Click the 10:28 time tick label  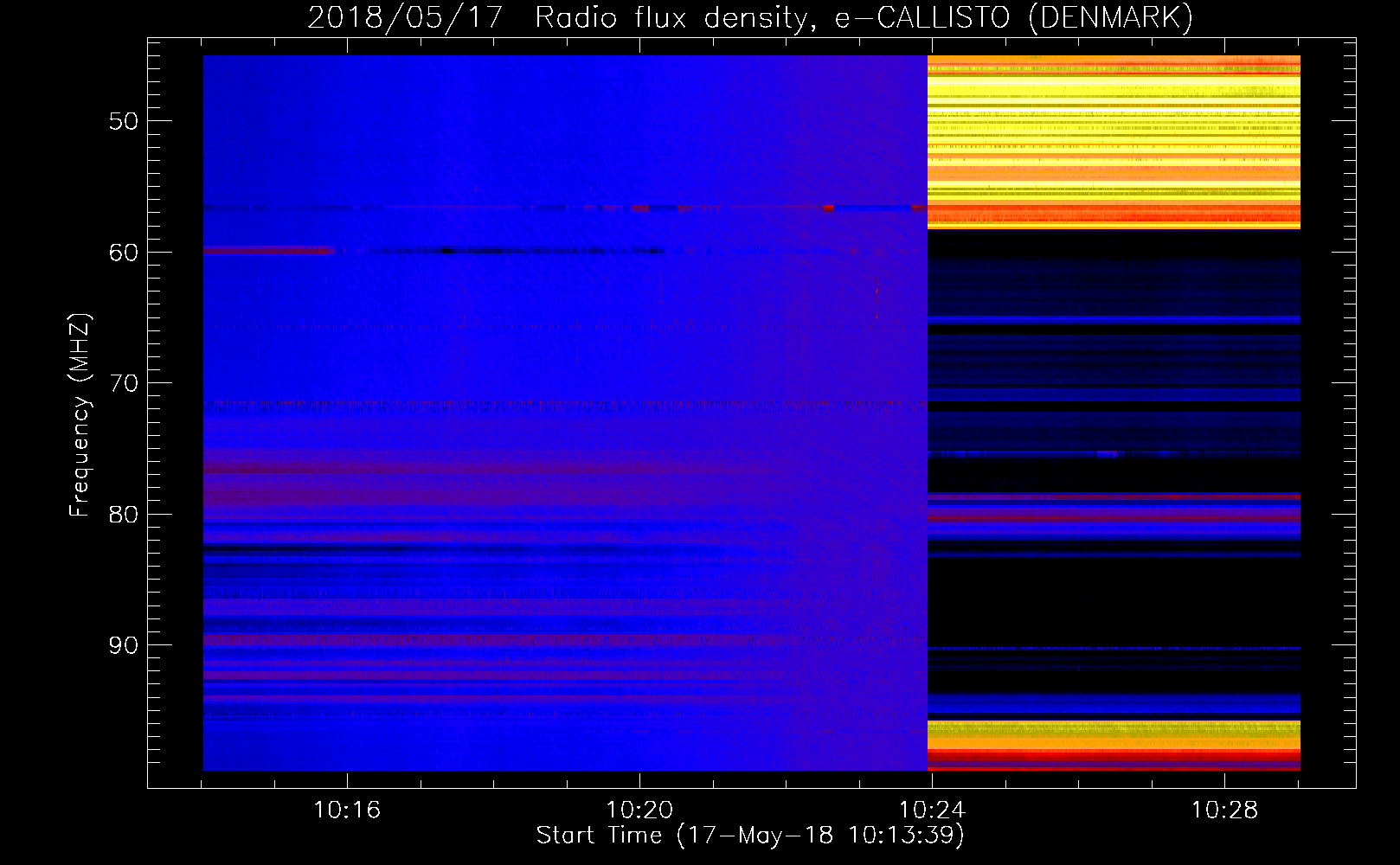1224,811
